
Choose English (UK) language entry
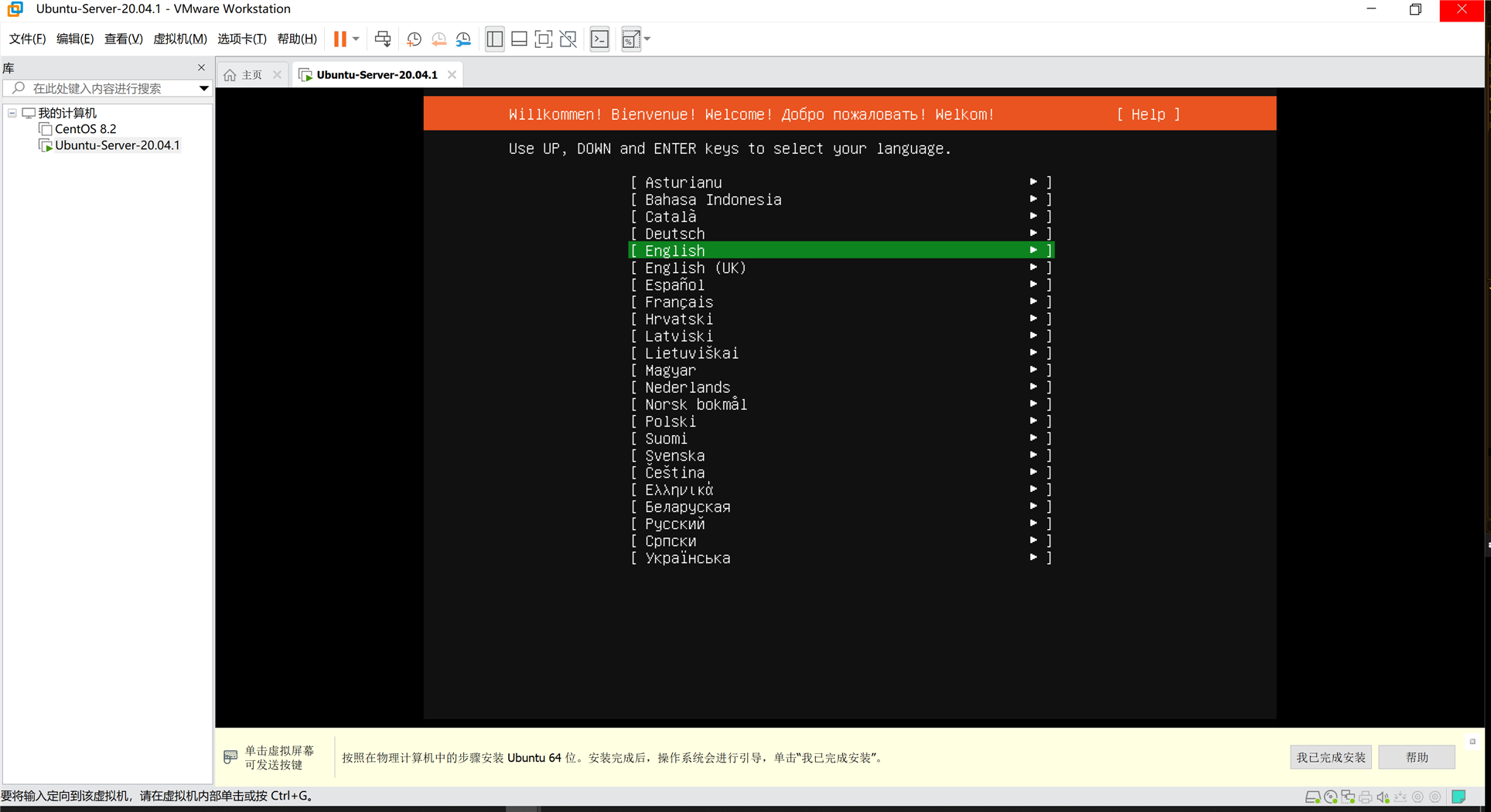pos(841,268)
